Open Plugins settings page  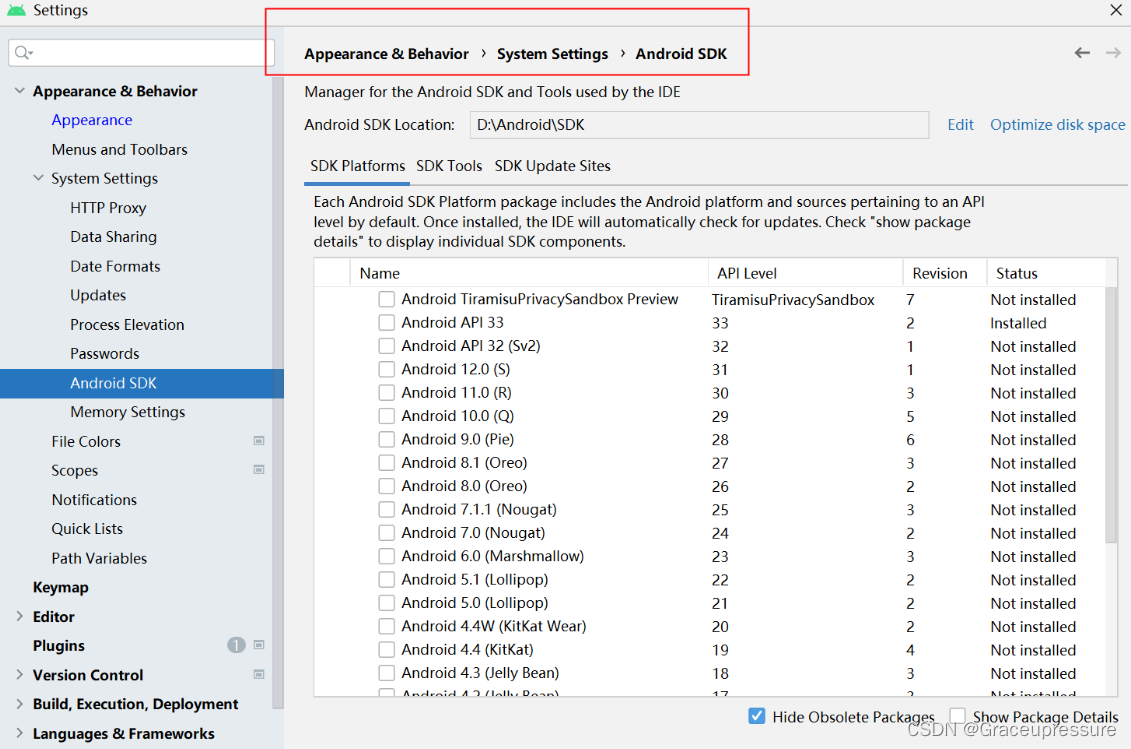[58, 646]
